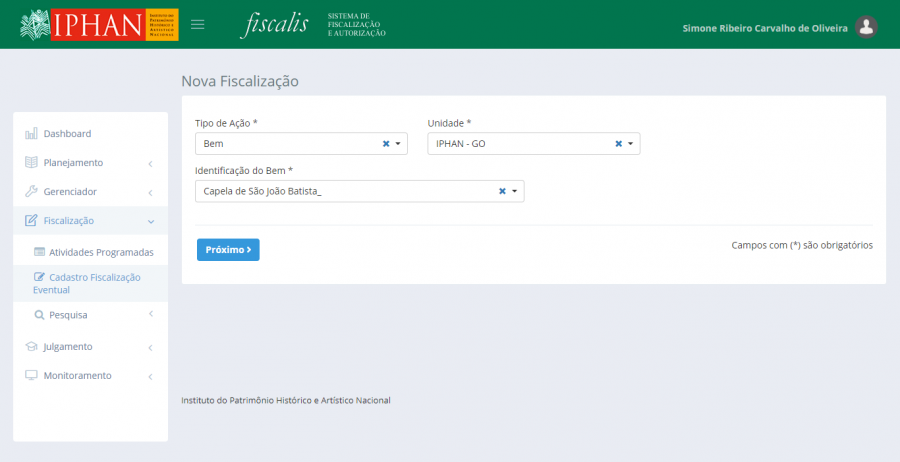Click the hamburger menu icon in header
900x462 pixels.
(198, 25)
